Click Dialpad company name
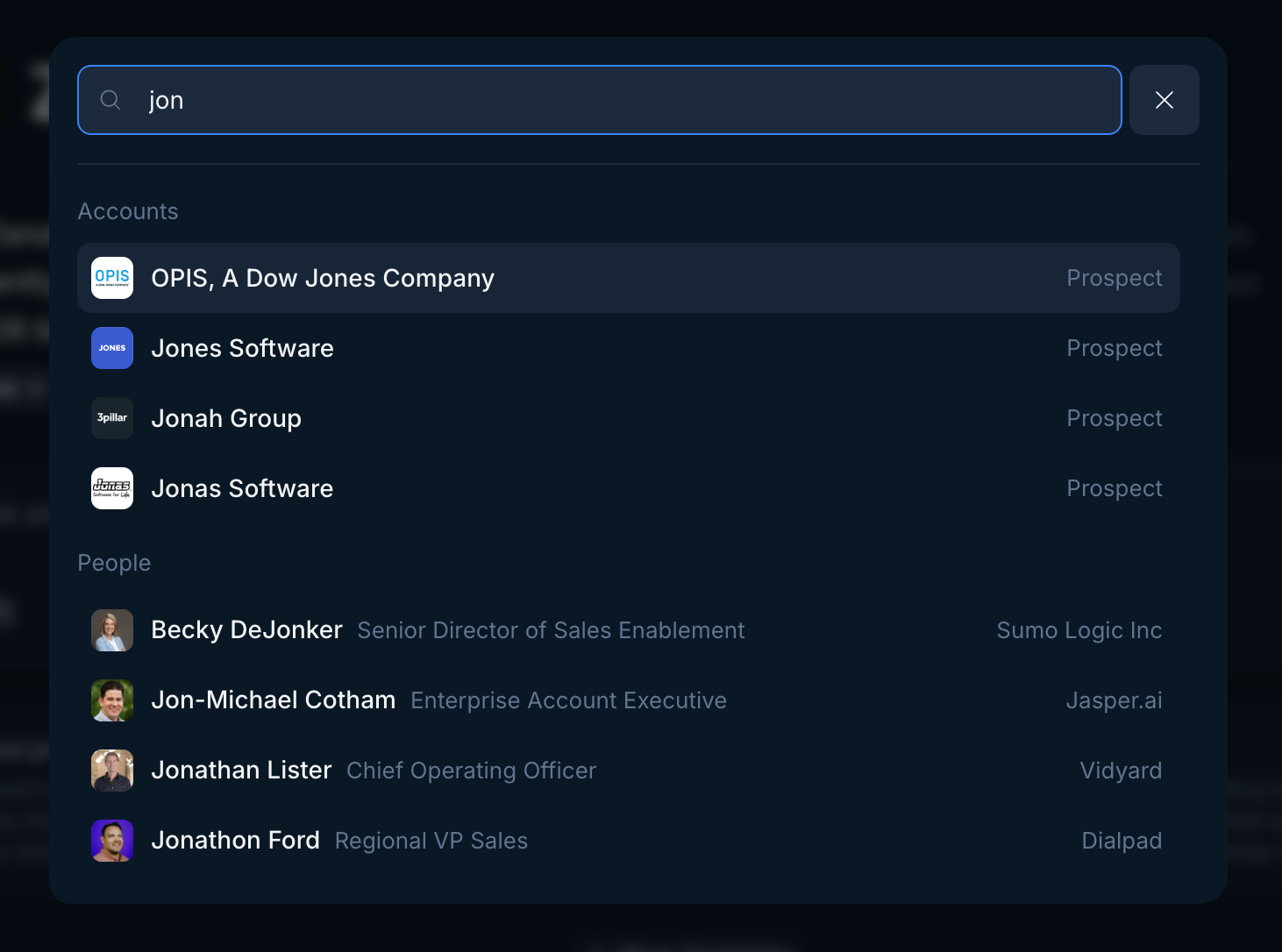The width and height of the screenshot is (1282, 952). pyautogui.click(x=1122, y=841)
